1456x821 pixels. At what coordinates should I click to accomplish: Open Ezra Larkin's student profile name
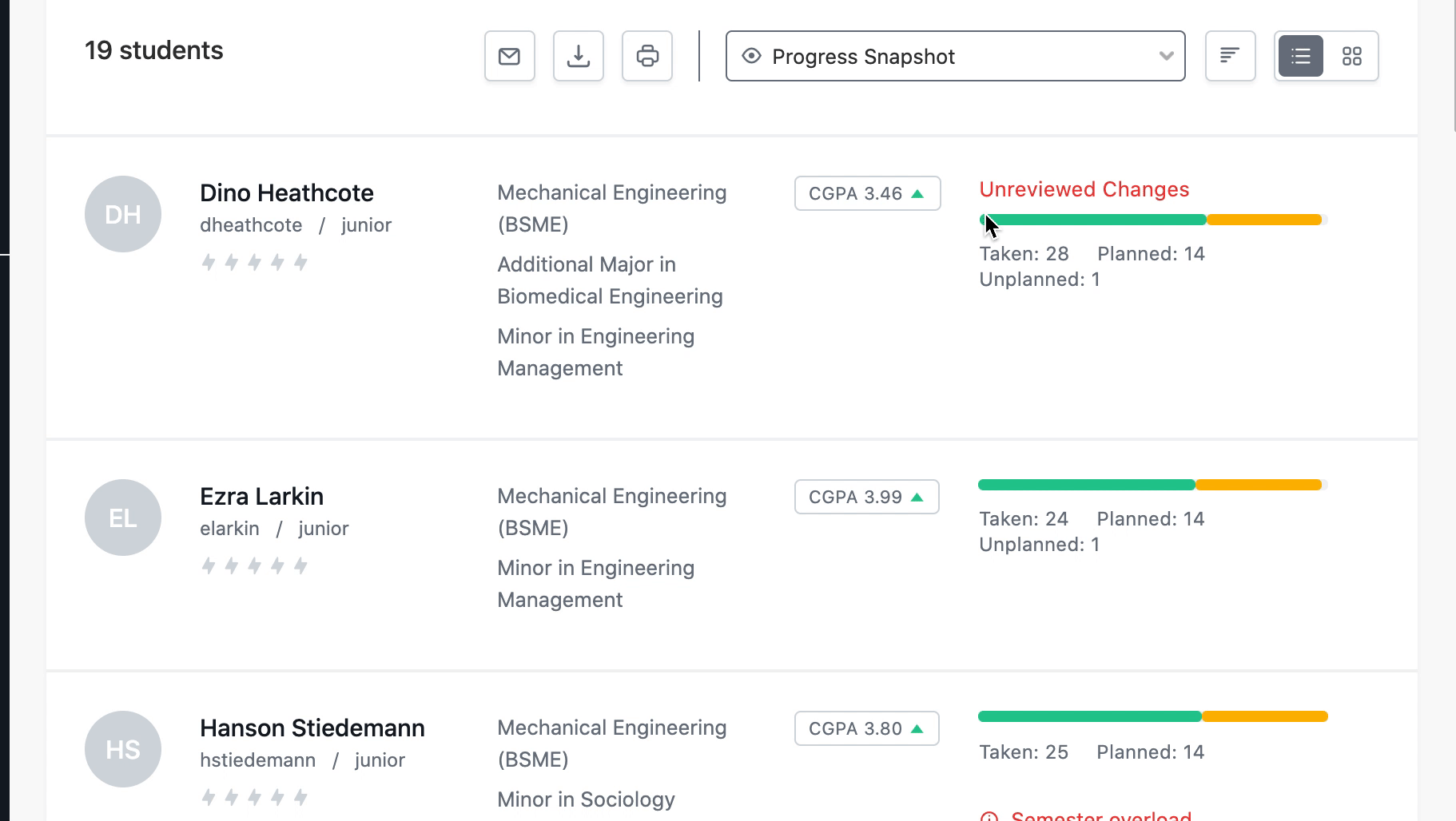(261, 497)
